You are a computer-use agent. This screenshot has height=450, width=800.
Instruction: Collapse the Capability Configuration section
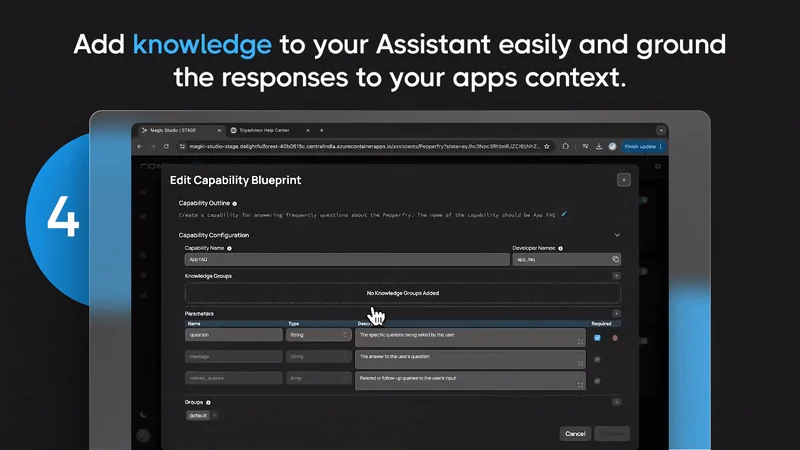(x=617, y=235)
